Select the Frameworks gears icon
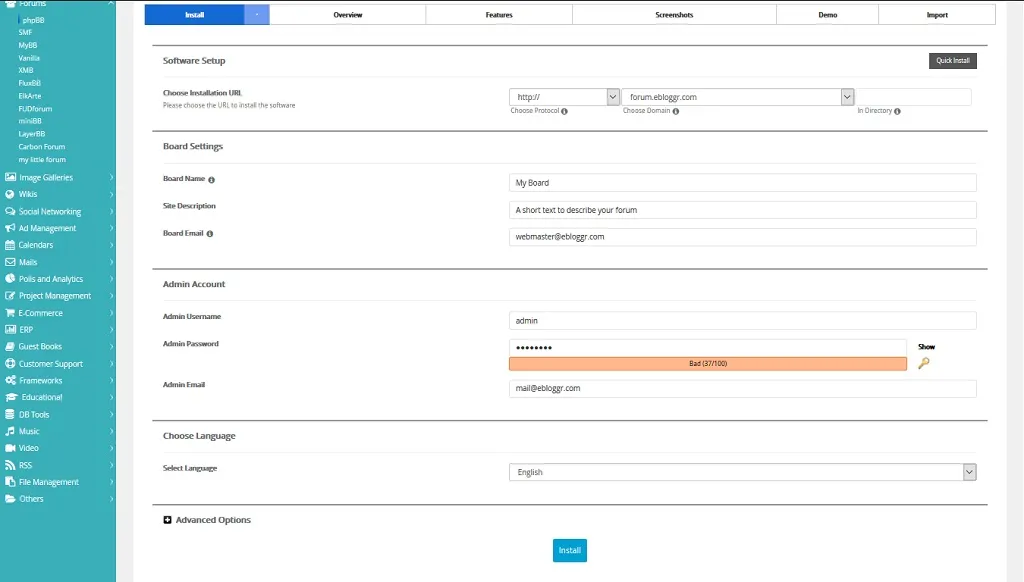This screenshot has height=582, width=1024. coord(10,380)
